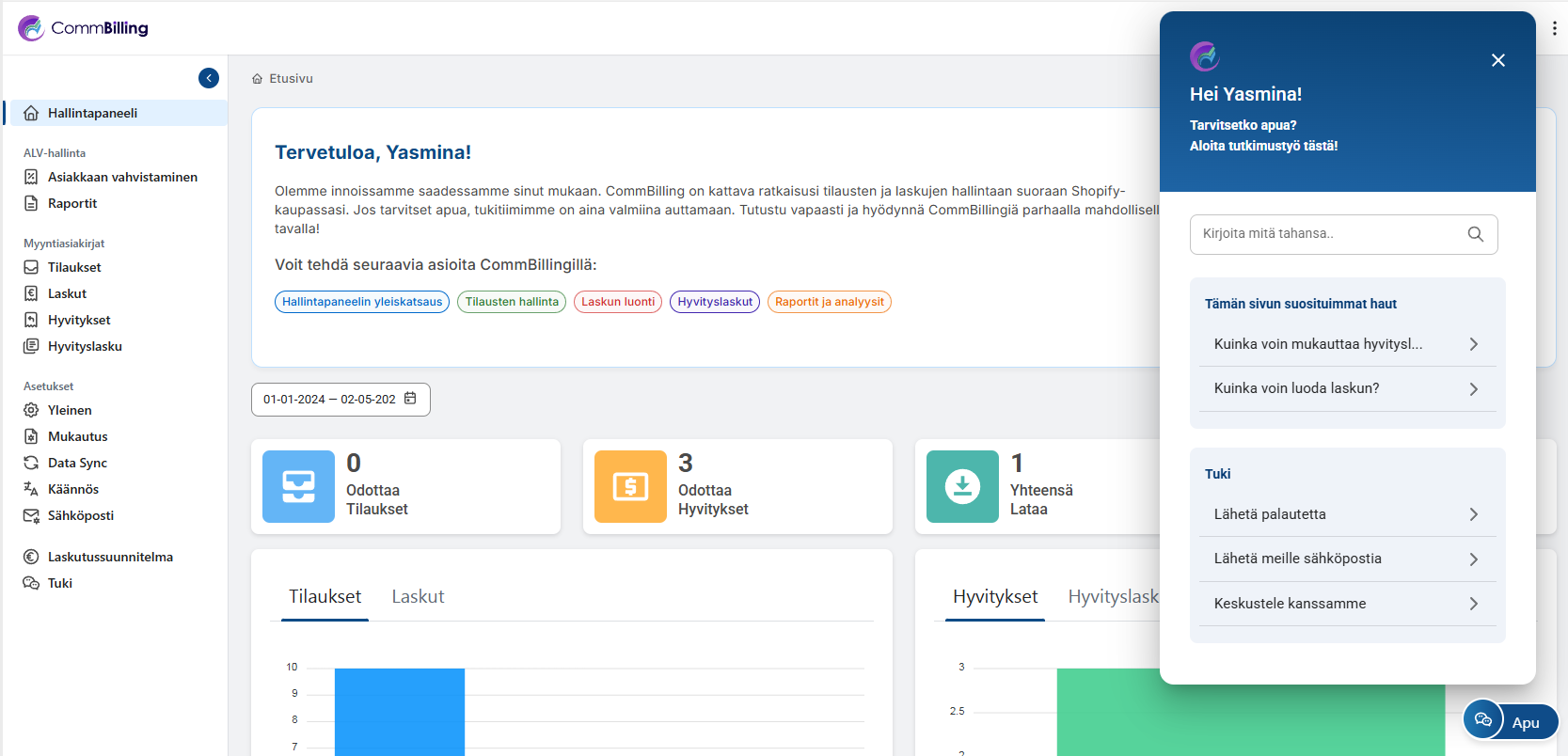The width and height of the screenshot is (1568, 756).
Task: Select the Hyvitykset chart tab
Action: pyautogui.click(x=994, y=596)
